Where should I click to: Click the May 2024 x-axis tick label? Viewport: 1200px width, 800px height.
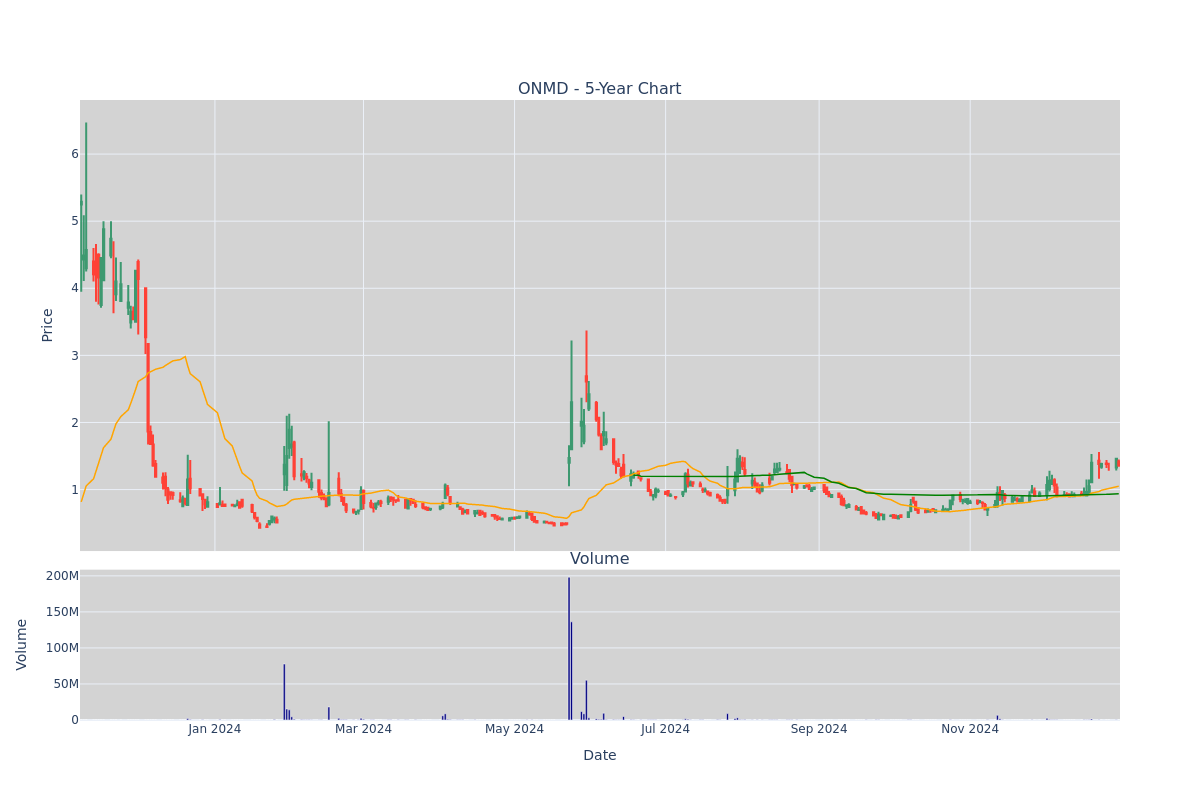514,729
